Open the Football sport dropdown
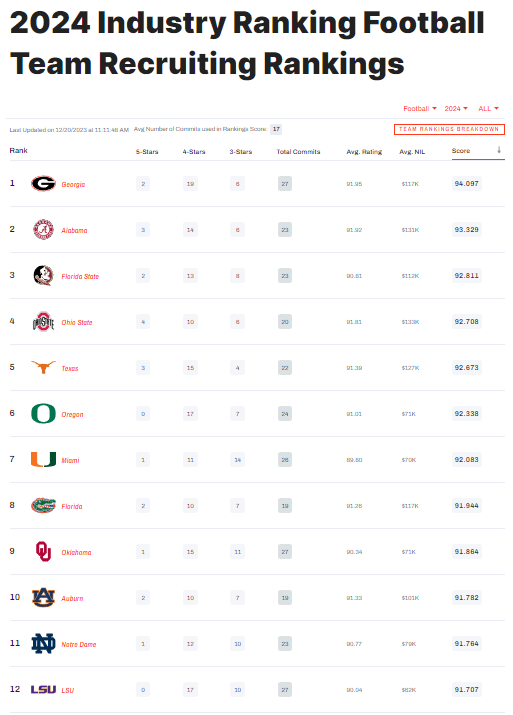 click(420, 109)
